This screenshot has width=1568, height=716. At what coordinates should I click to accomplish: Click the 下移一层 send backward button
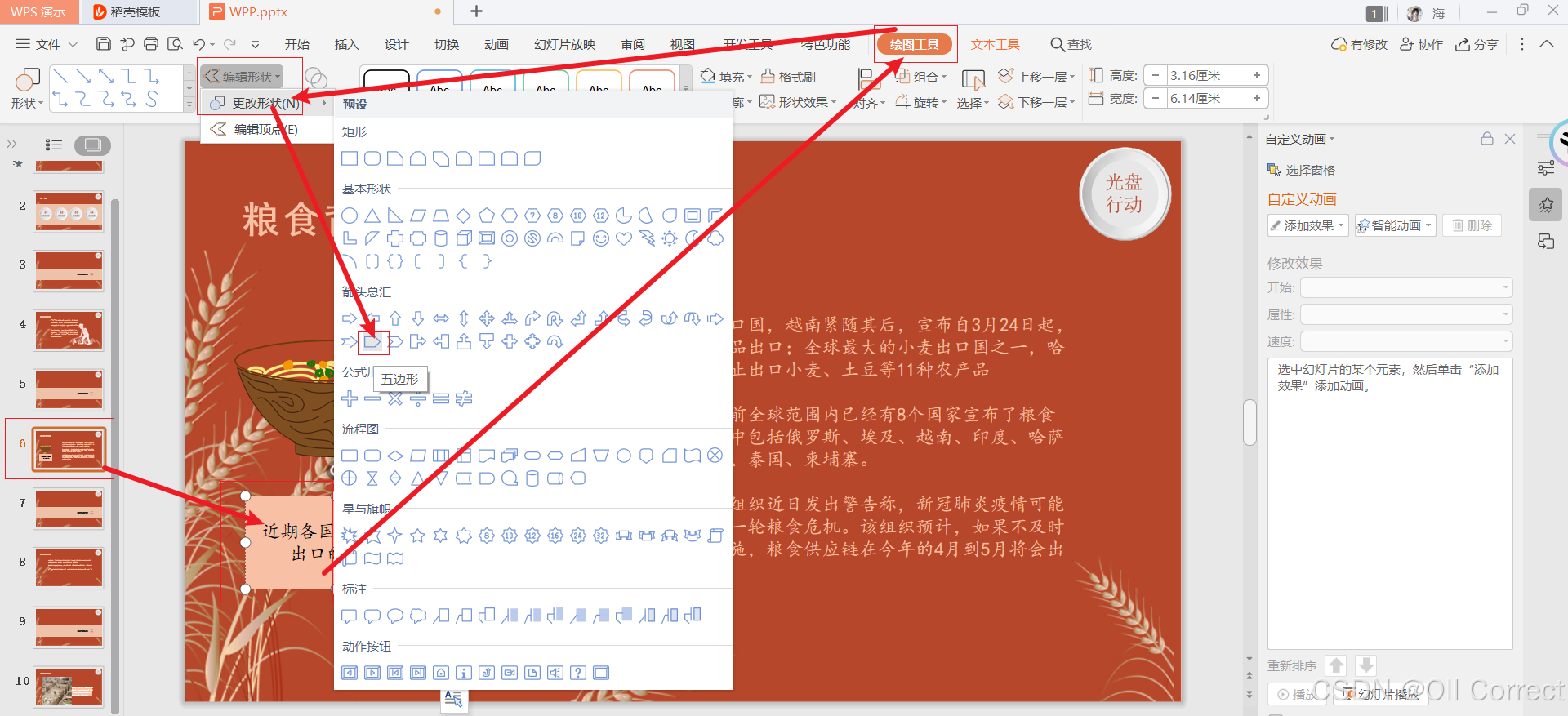tap(1036, 102)
